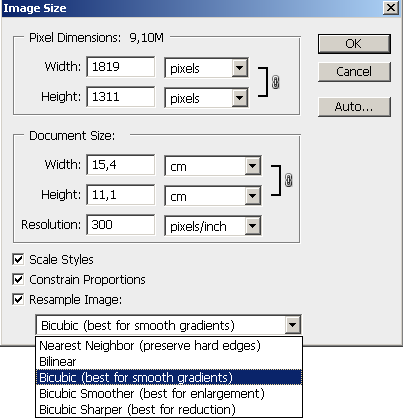
Task: Click the pixel Height field showing 1311
Action: click(121, 97)
